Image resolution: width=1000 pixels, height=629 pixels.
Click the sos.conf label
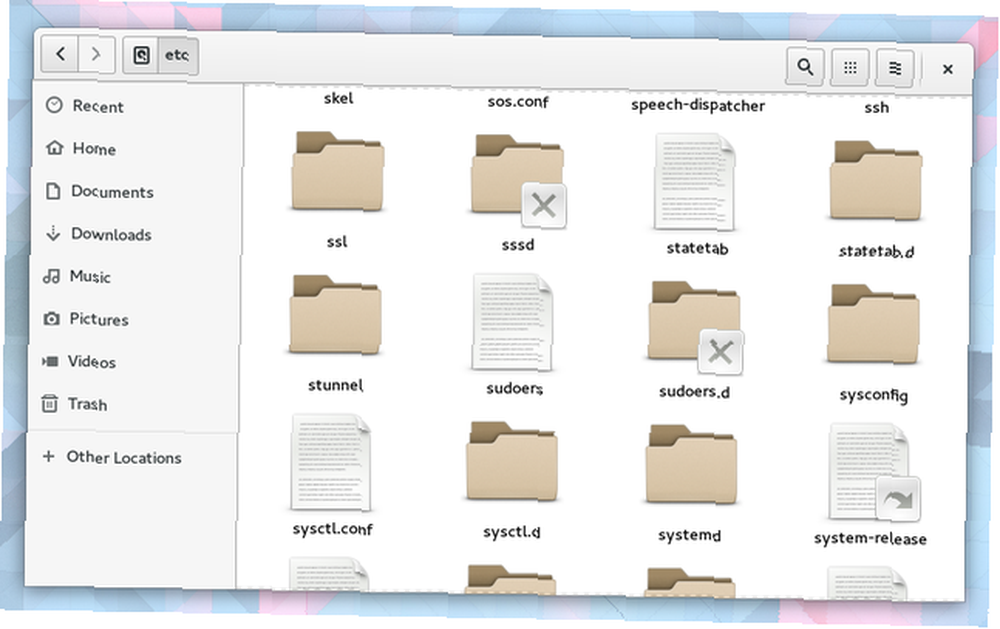point(518,101)
